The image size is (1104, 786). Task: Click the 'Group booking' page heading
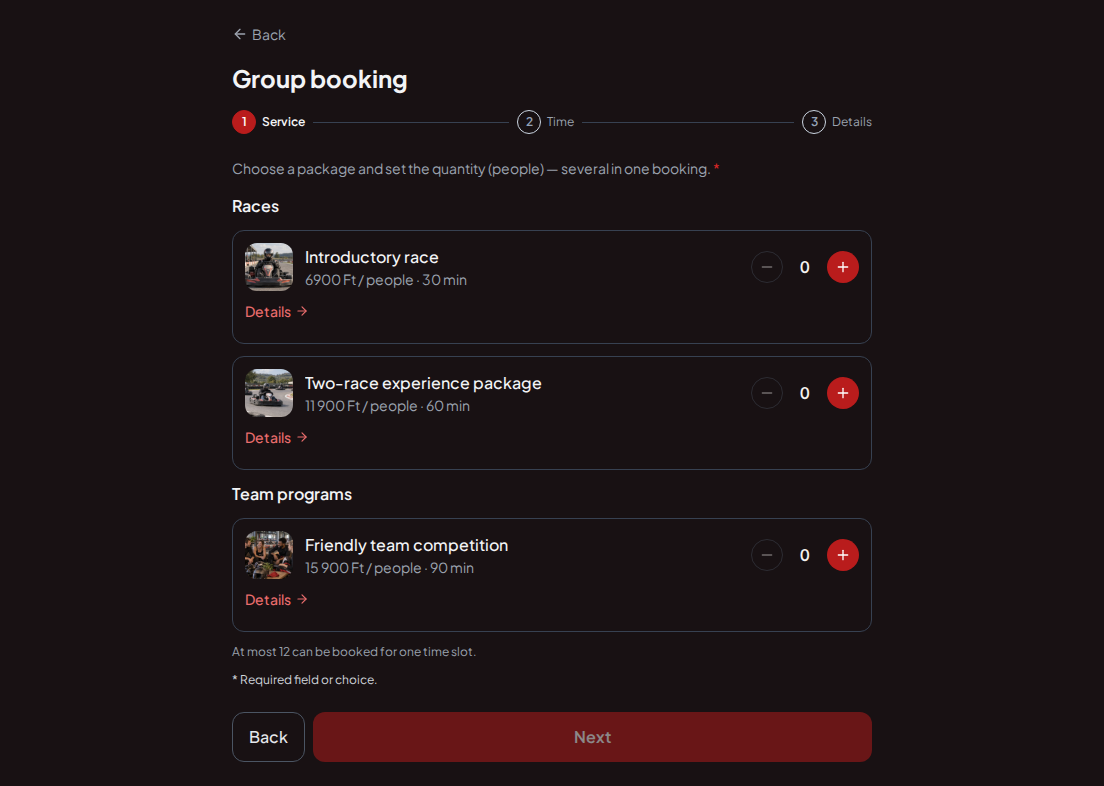(320, 80)
